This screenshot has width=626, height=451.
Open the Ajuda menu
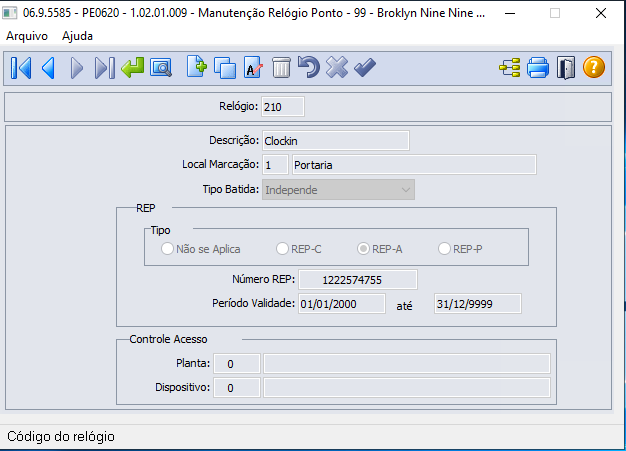[x=77, y=36]
